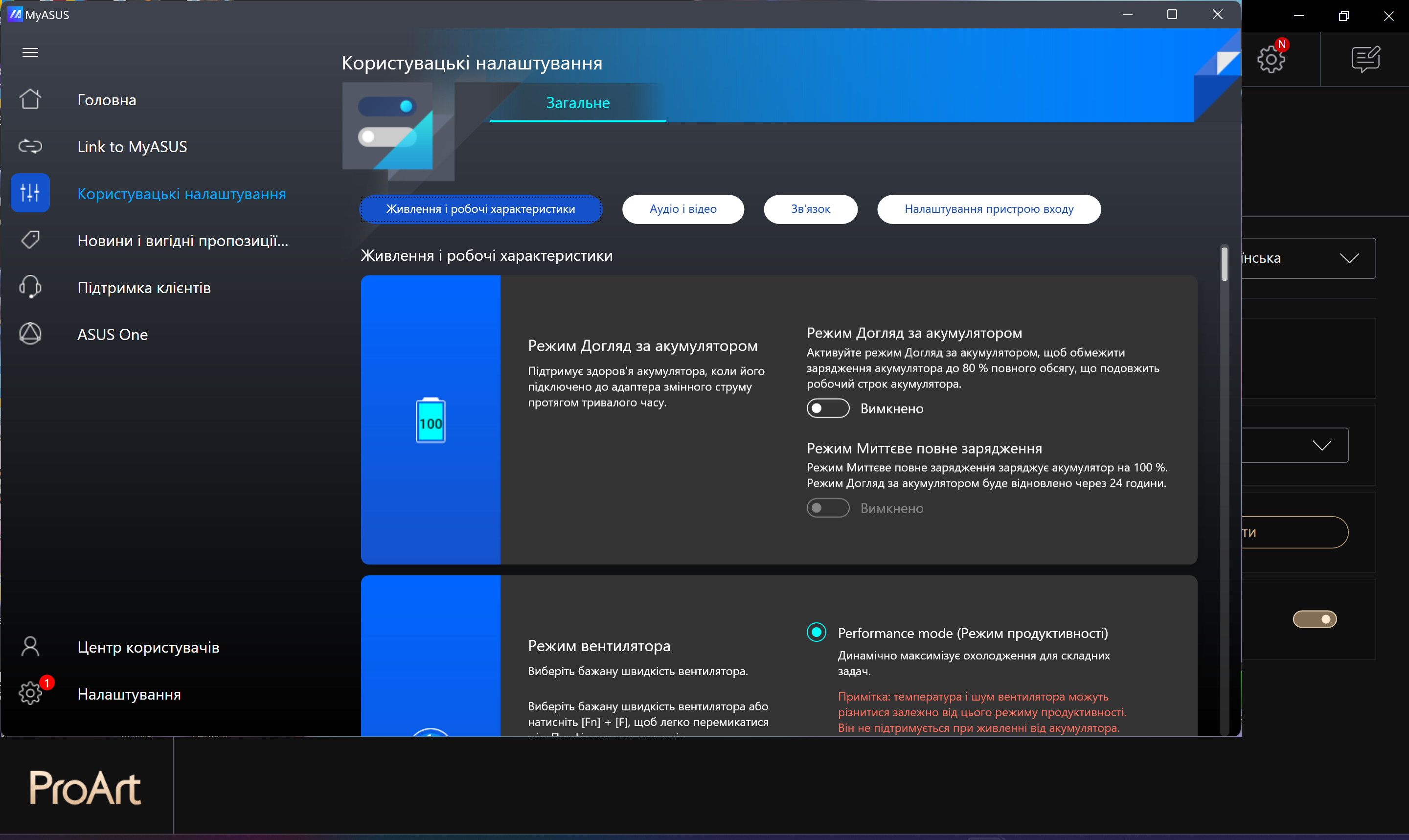Screen dimensions: 1409x840
Task: Click the vertical scrollbar thumb
Action: (x=1224, y=264)
